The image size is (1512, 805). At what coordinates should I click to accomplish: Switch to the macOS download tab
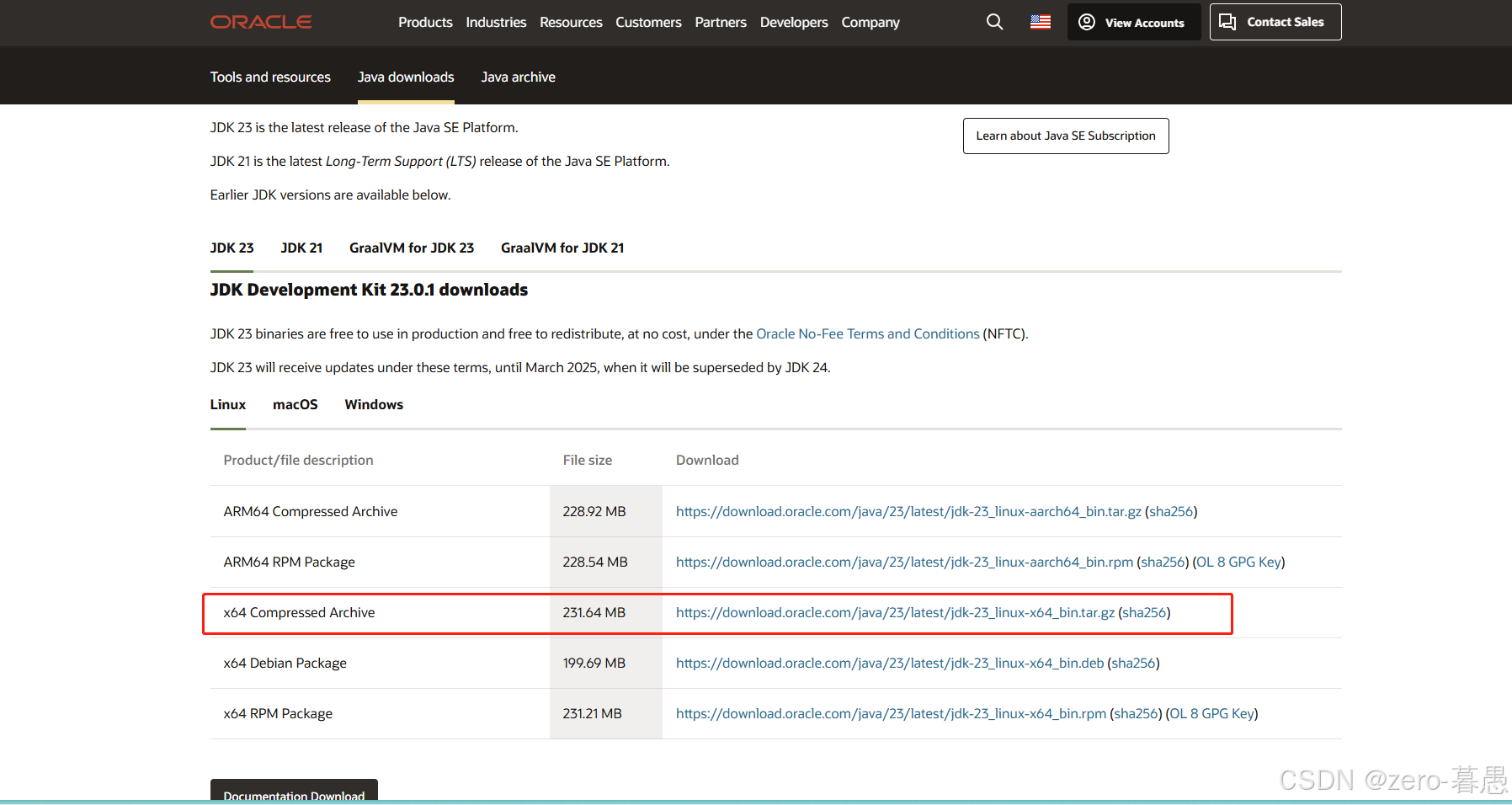point(295,404)
